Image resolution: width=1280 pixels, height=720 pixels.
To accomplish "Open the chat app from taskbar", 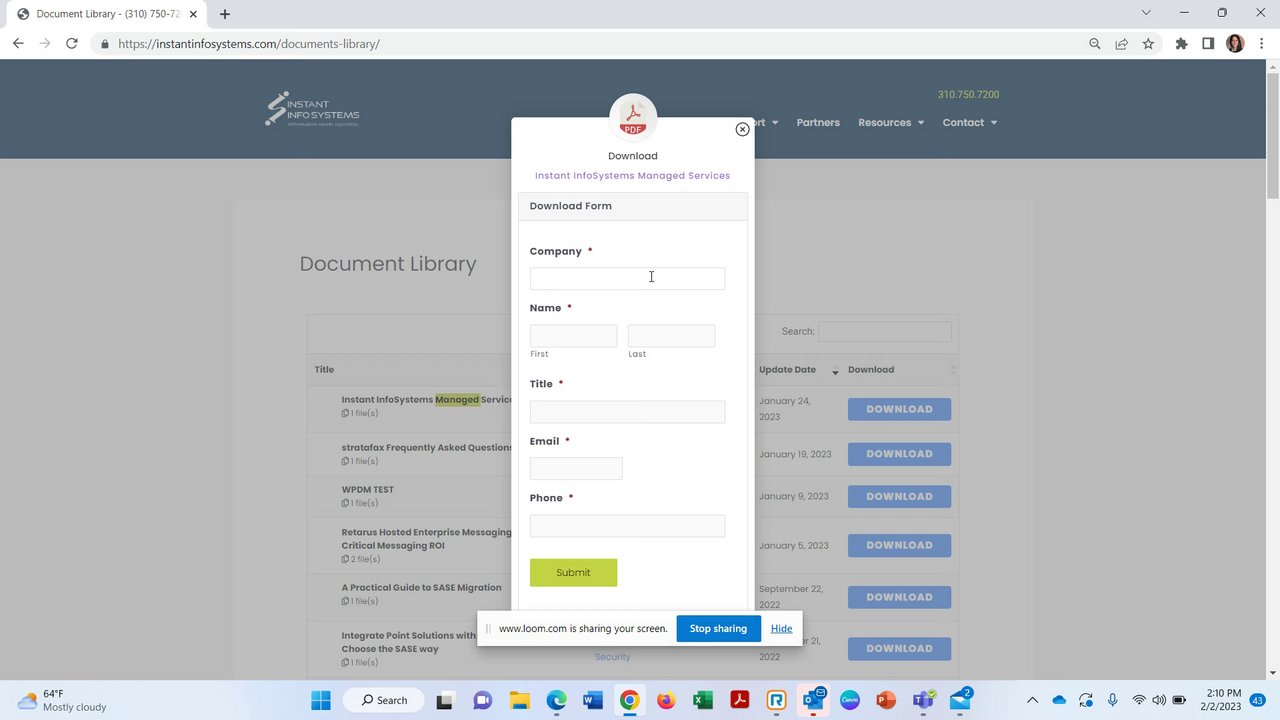I will click(x=483, y=700).
